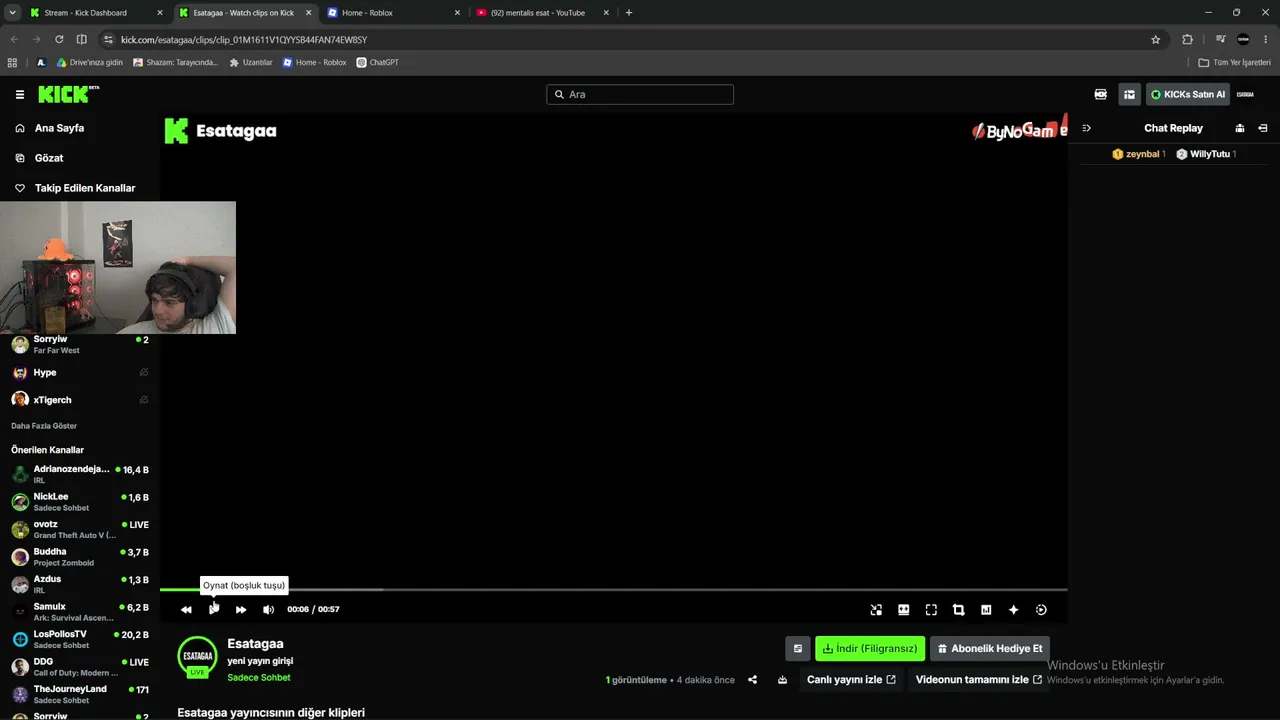Open Samulx recommended channel
The image size is (1280, 720).
coord(80,612)
